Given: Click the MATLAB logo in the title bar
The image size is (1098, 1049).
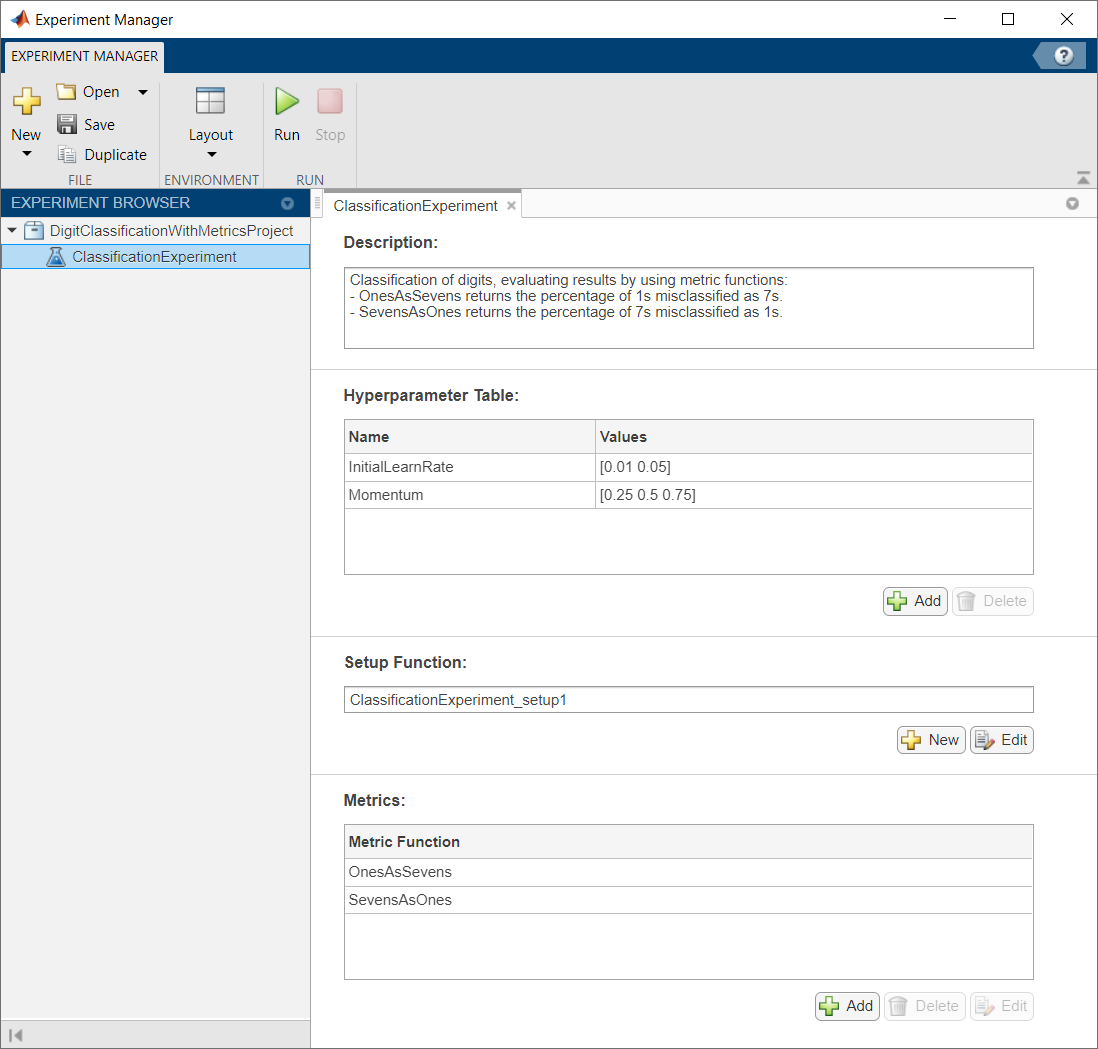Looking at the screenshot, I should pyautogui.click(x=20, y=19).
